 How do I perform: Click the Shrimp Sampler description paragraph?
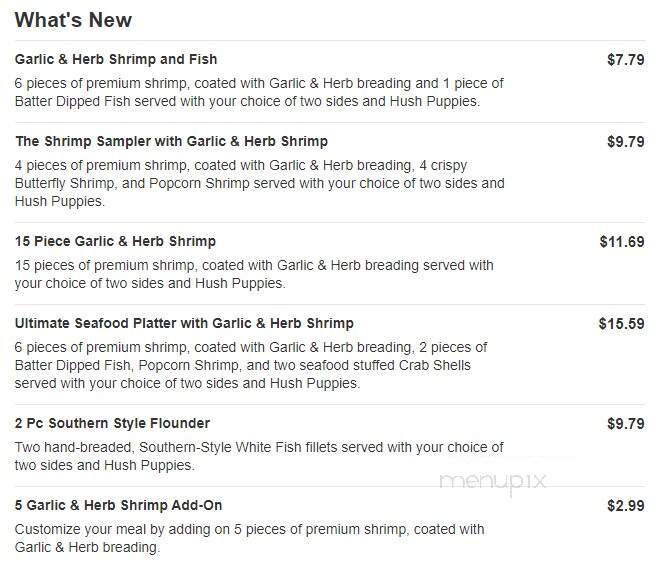259,183
